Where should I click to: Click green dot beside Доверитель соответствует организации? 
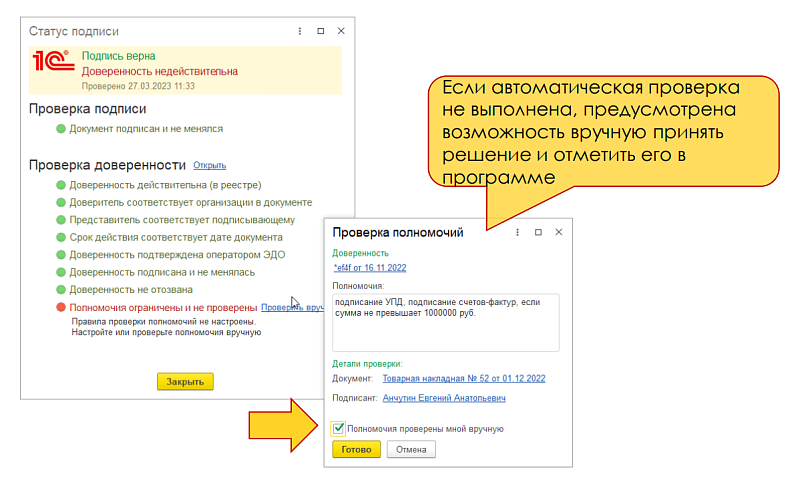click(61, 202)
